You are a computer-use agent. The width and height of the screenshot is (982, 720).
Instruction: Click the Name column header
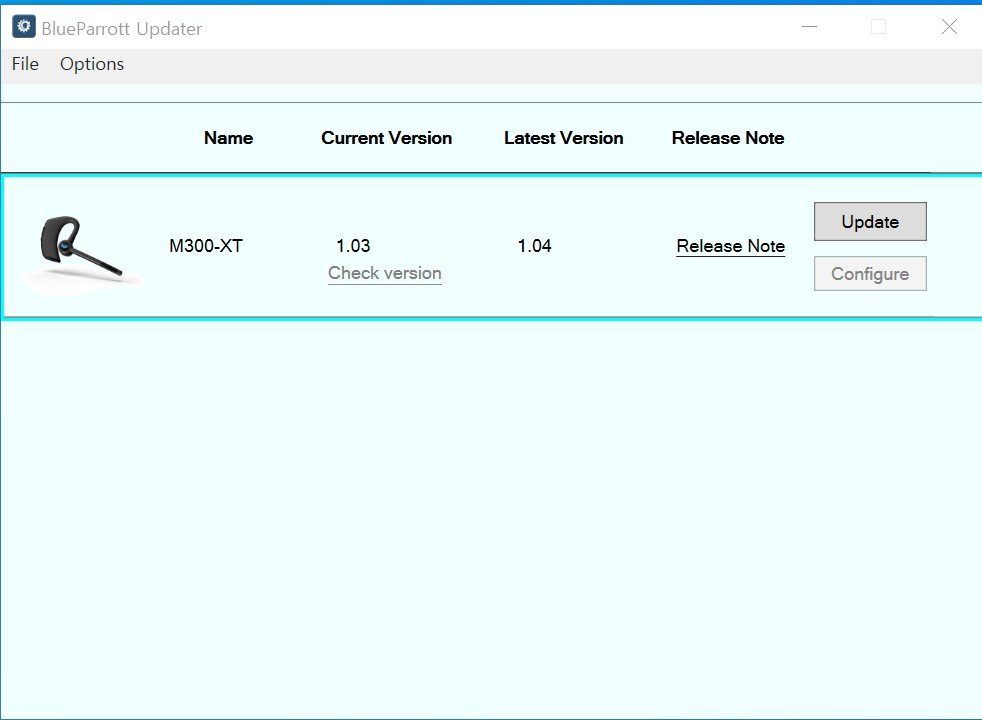click(229, 138)
